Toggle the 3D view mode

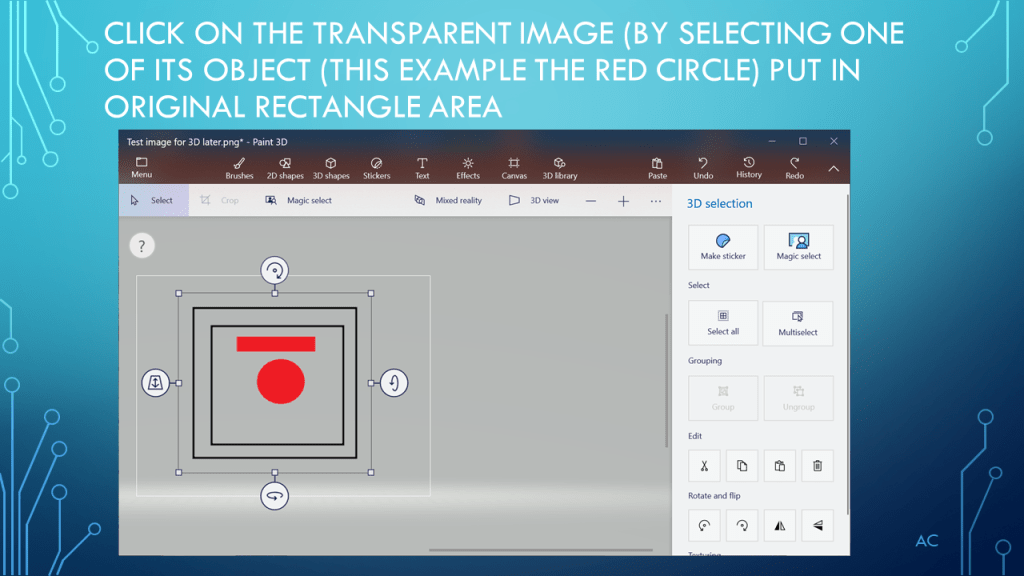(x=534, y=200)
